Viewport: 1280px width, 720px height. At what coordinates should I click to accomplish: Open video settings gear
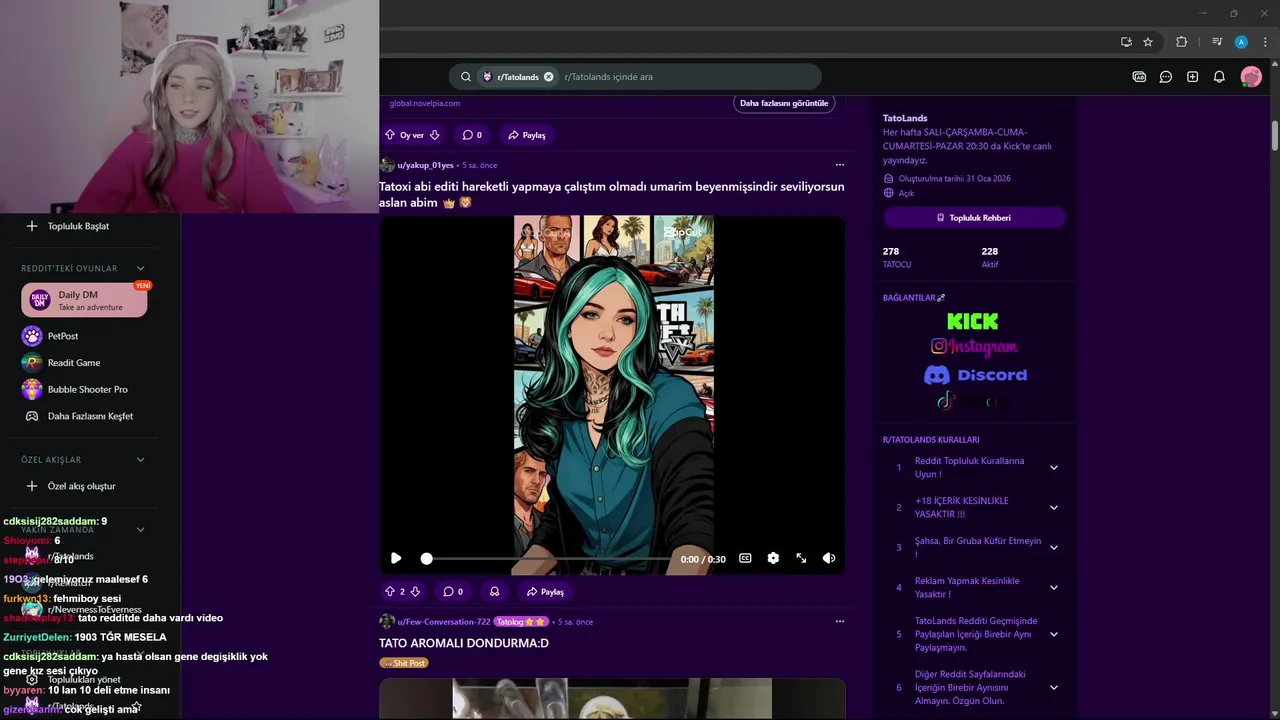[x=773, y=558]
